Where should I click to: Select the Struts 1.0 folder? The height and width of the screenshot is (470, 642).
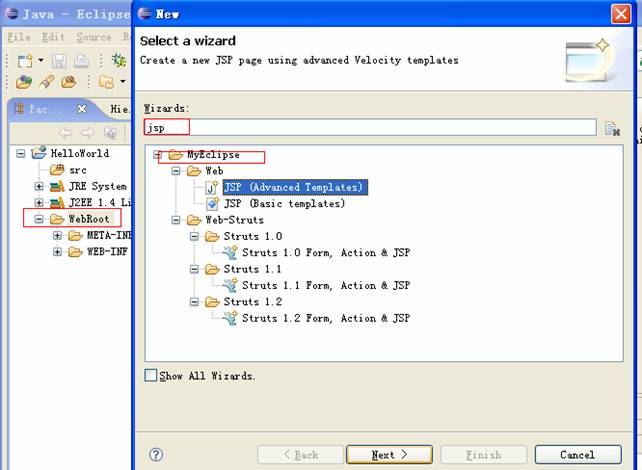[x=253, y=237]
